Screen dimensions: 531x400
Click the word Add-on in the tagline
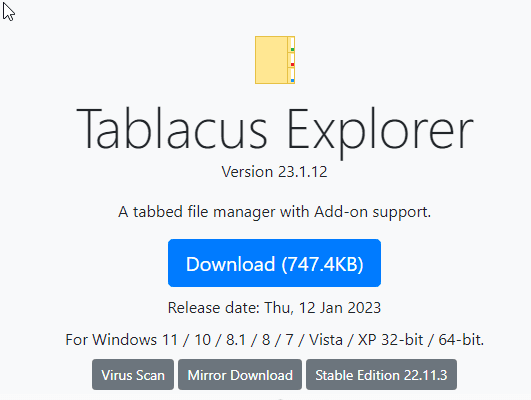(x=341, y=212)
